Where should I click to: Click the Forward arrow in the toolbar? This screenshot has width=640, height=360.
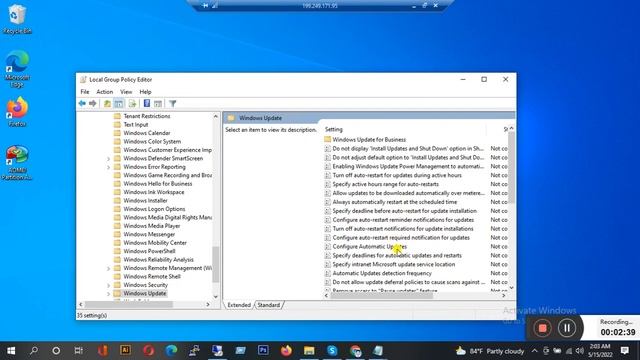93,104
